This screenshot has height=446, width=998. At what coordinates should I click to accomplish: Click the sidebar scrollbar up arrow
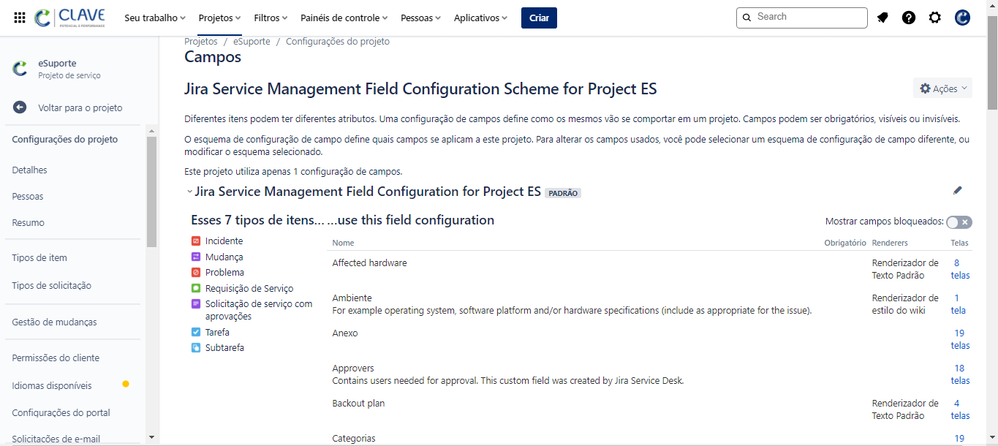151,132
